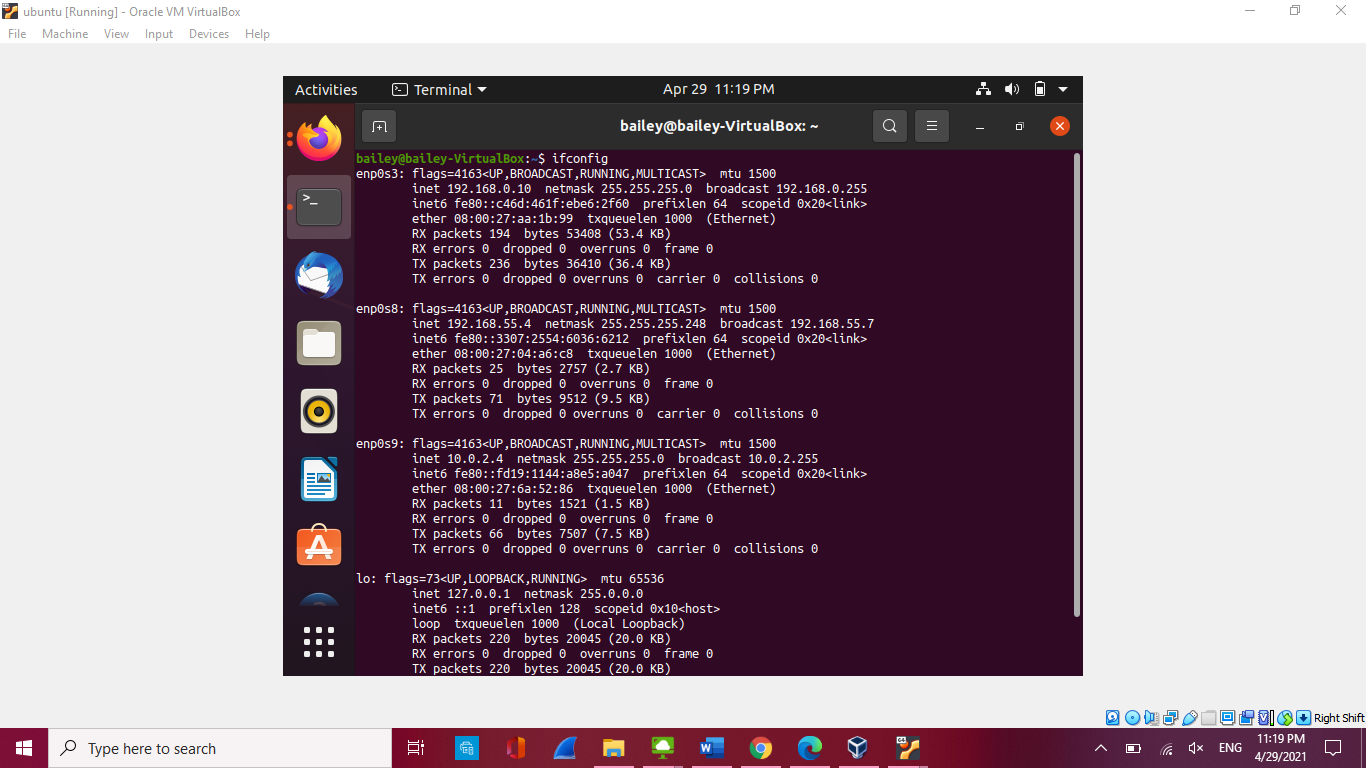Click the new terminal tab button
Image resolution: width=1366 pixels, height=768 pixels.
point(379,126)
